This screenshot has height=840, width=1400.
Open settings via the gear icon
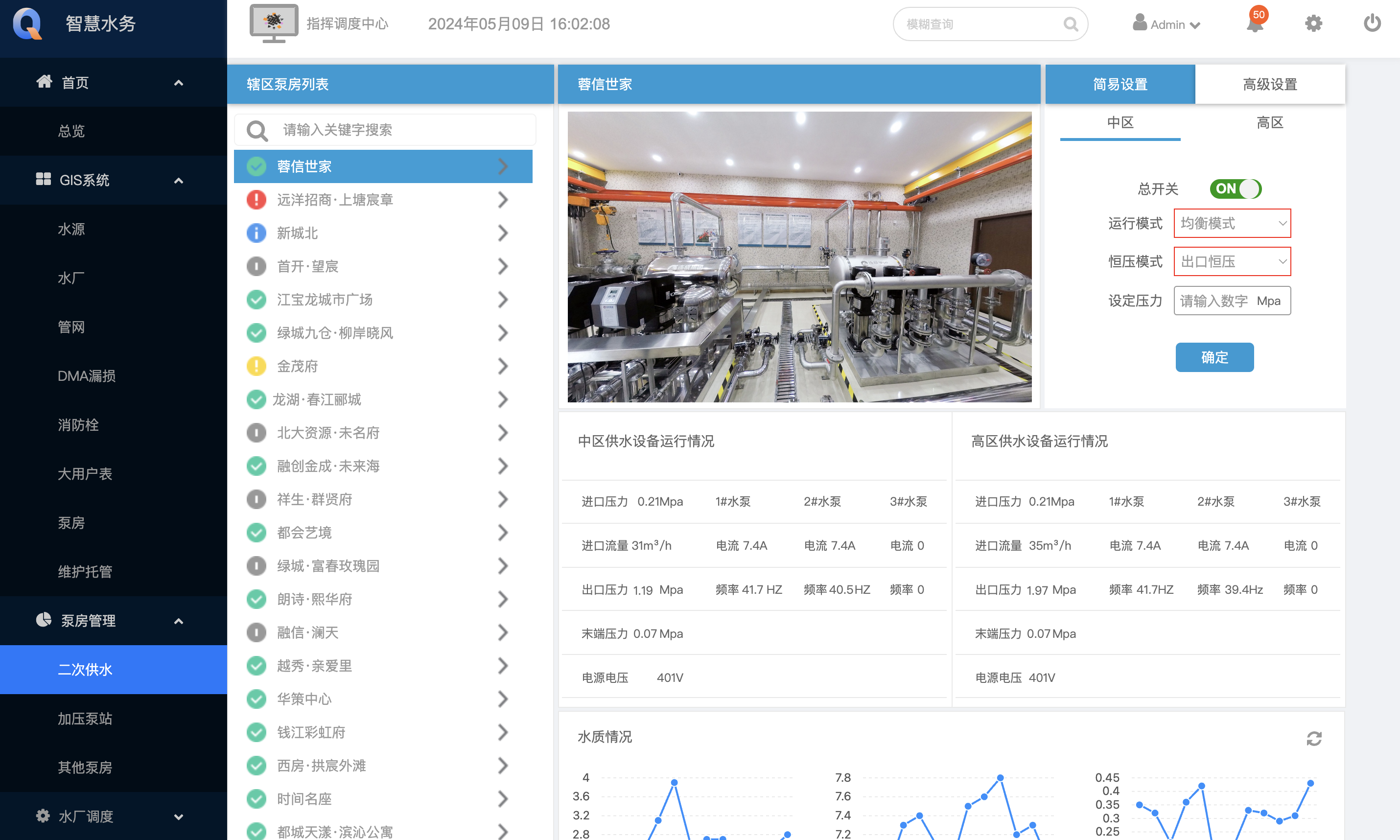1313,24
